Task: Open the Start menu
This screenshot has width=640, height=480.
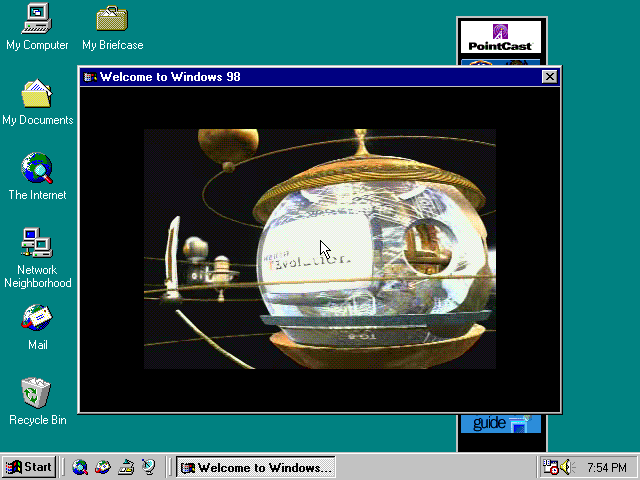Action: [29, 467]
